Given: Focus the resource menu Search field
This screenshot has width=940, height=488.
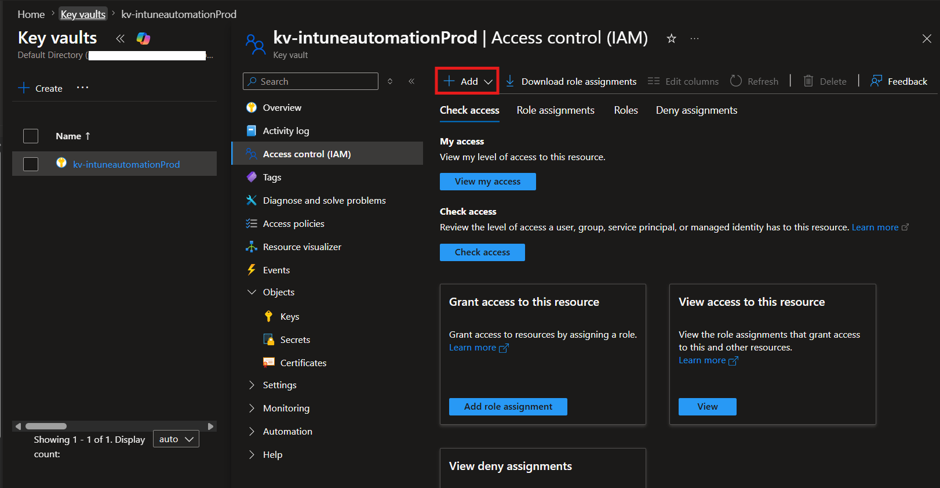Looking at the screenshot, I should coord(311,81).
